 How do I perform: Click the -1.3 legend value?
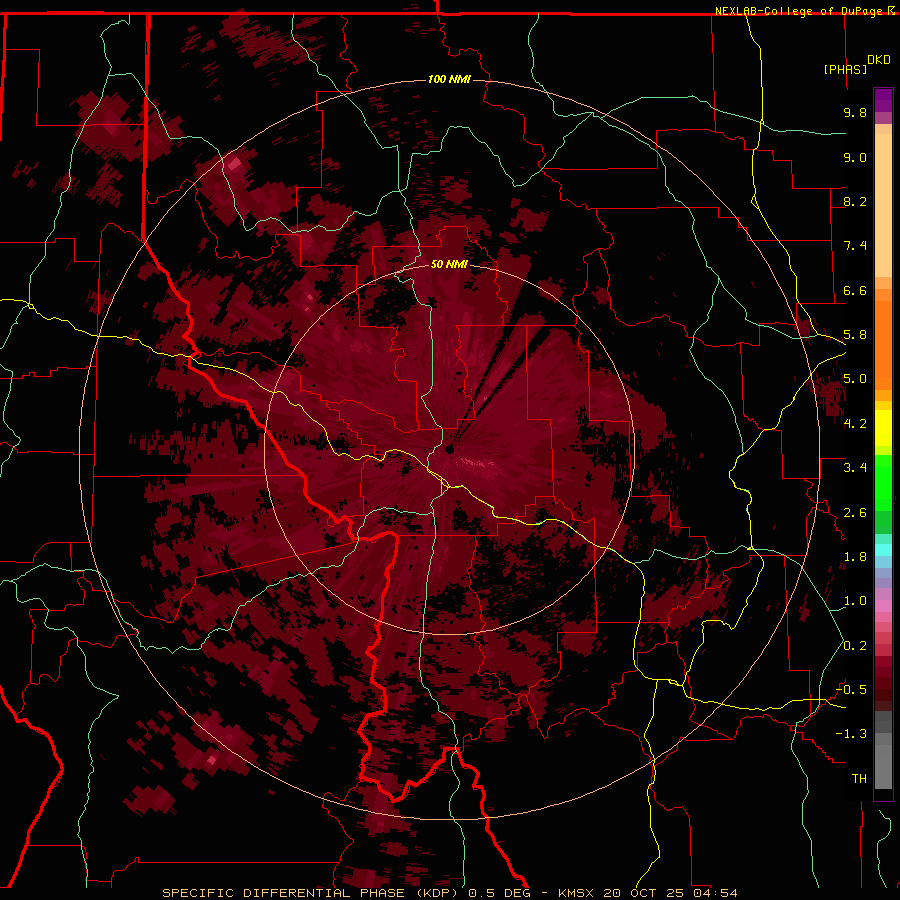[851, 734]
